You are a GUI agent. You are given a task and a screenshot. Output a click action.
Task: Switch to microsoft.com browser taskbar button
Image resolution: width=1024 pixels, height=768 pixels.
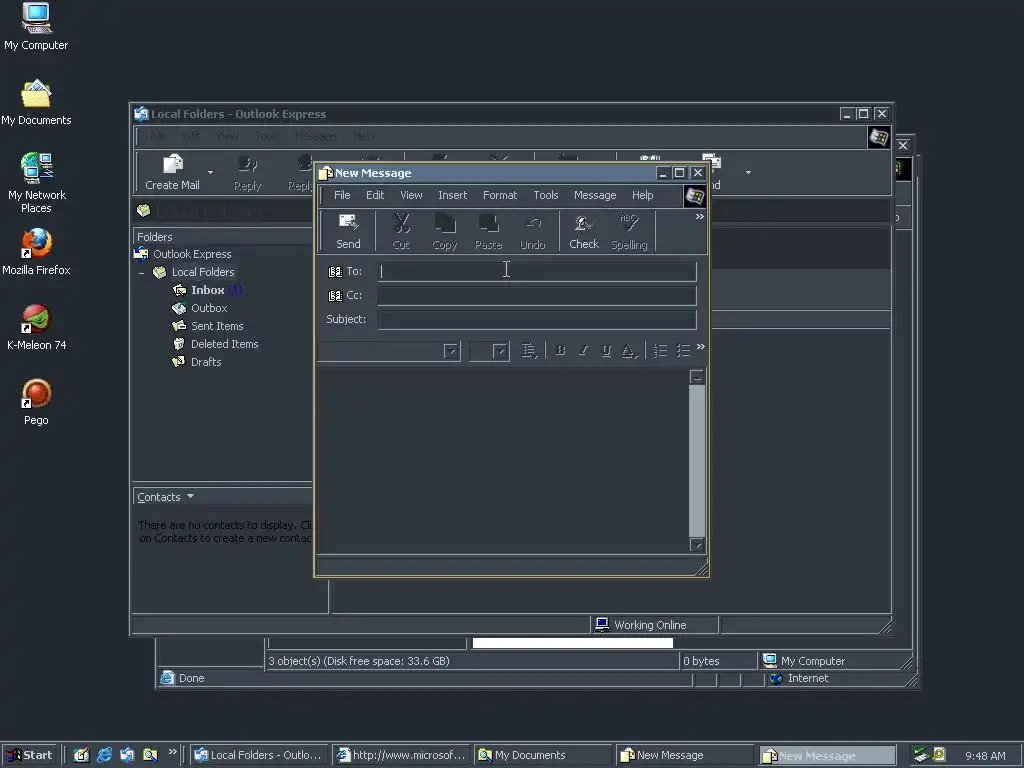pos(400,755)
